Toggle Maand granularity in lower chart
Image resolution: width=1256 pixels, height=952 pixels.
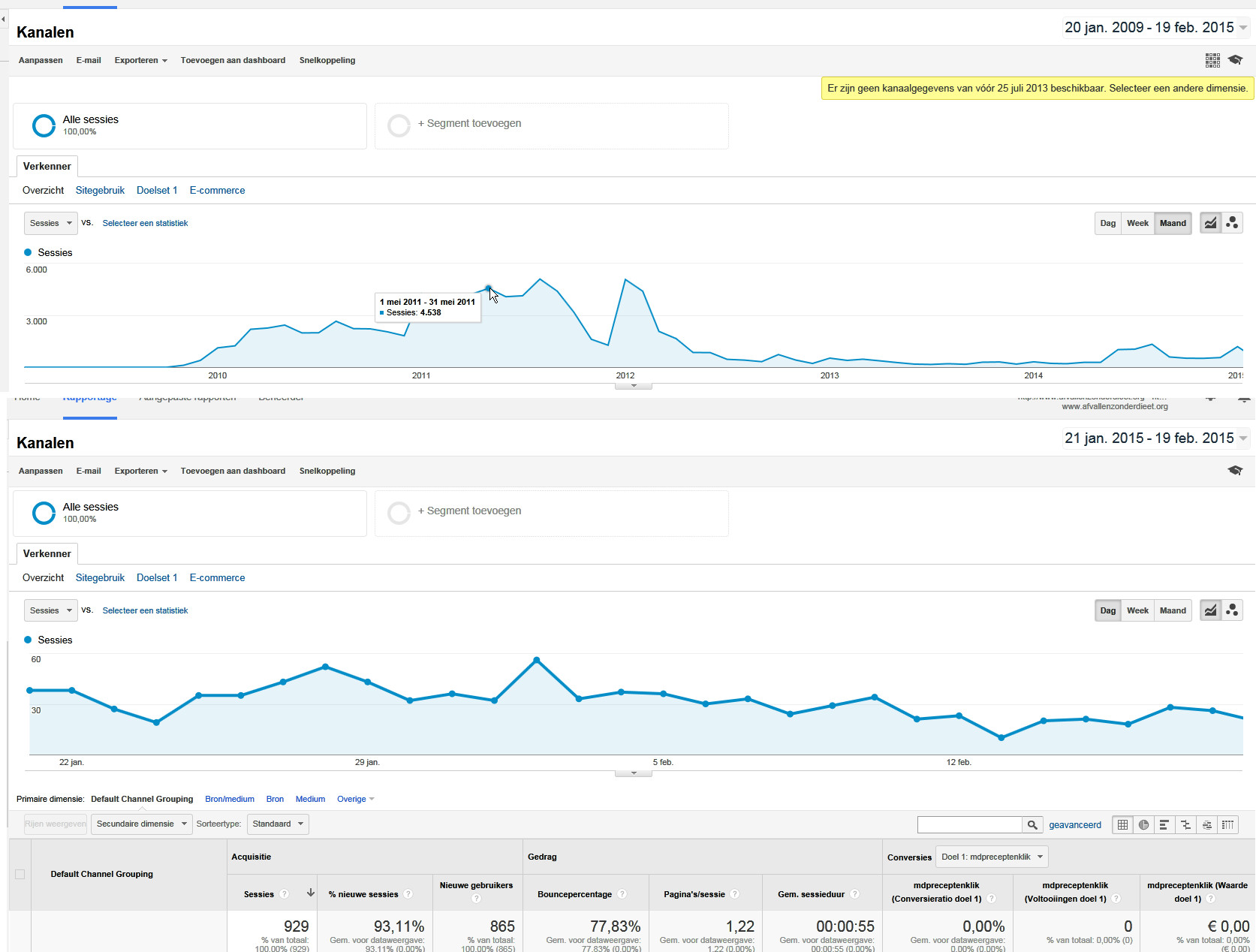[1173, 610]
